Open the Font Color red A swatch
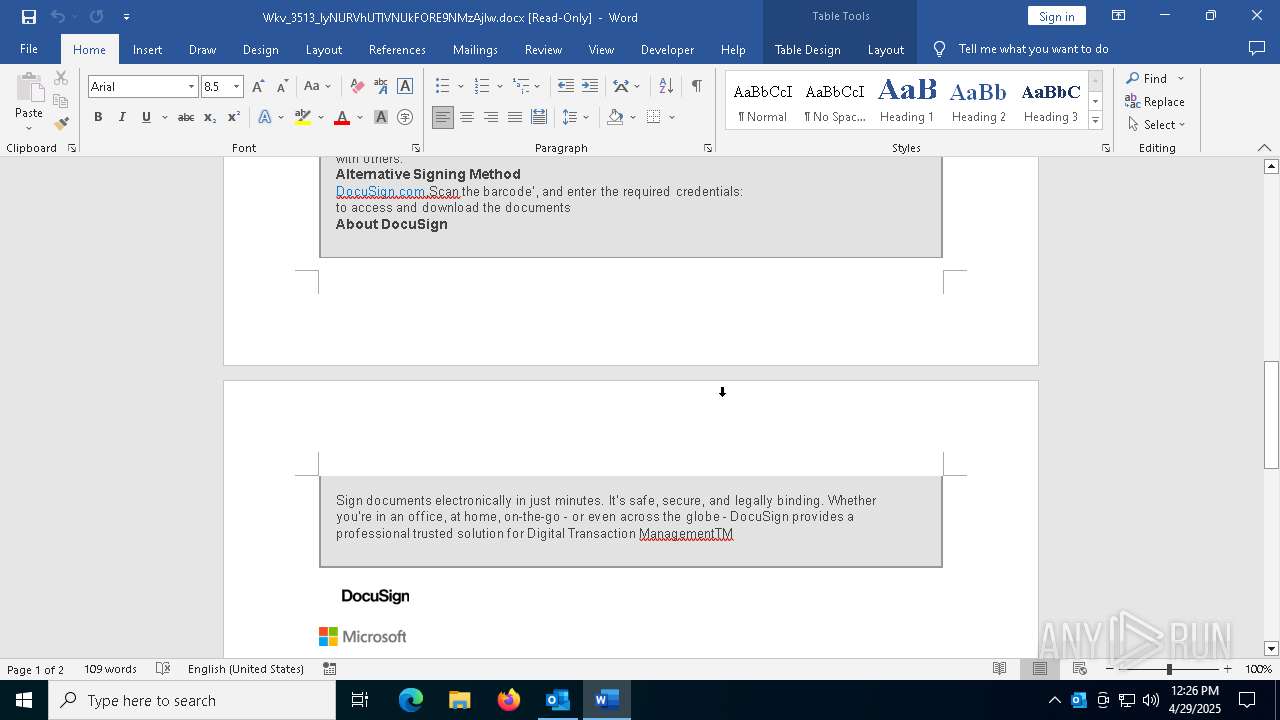Screen dimensions: 1280x720 click(x=342, y=117)
